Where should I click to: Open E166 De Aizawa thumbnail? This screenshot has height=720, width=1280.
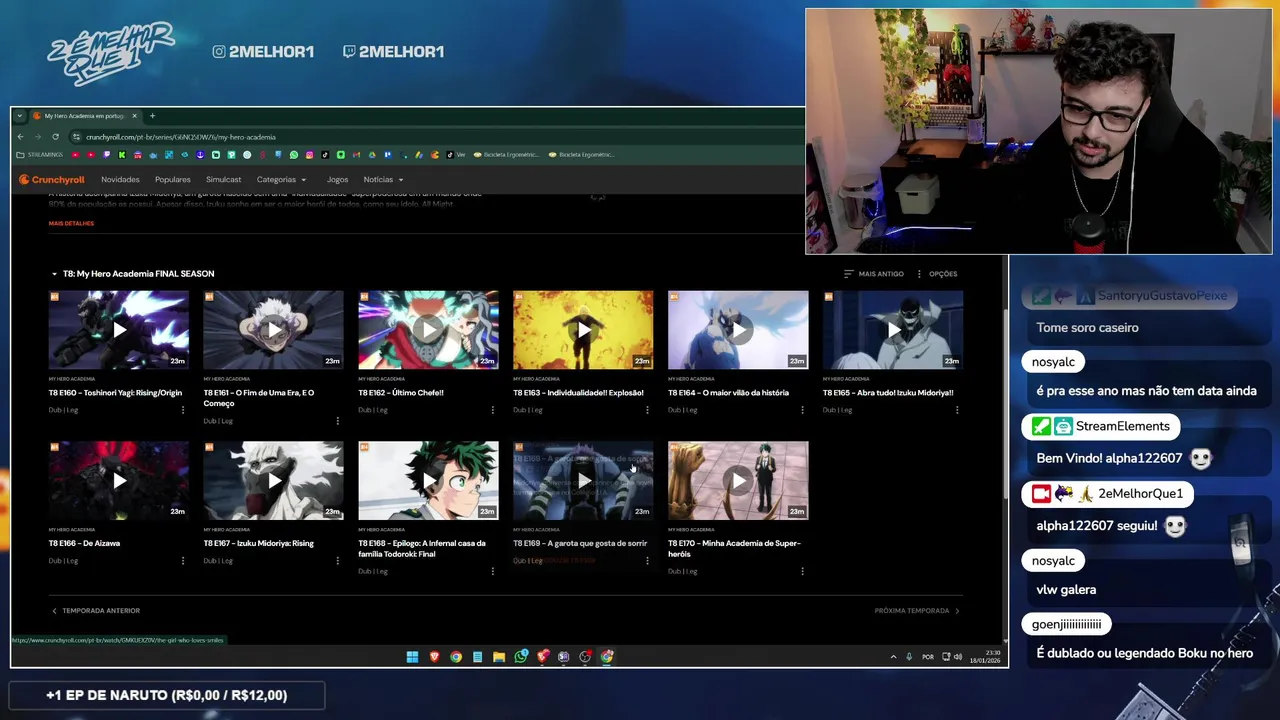coord(119,480)
